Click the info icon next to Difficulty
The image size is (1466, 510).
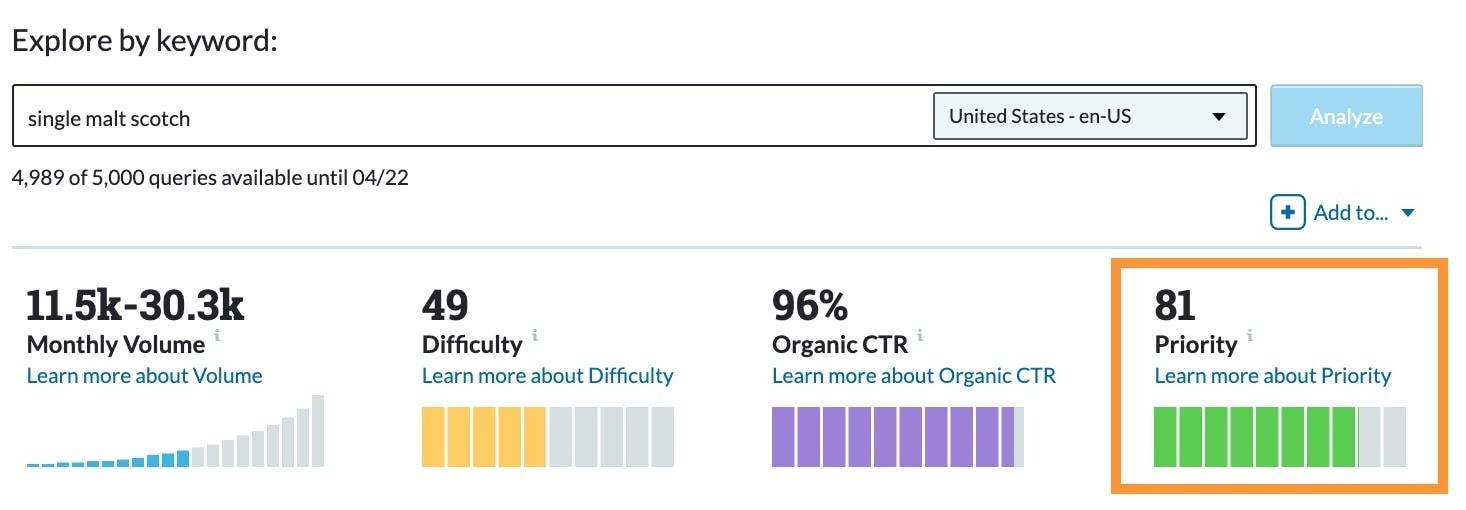point(535,336)
